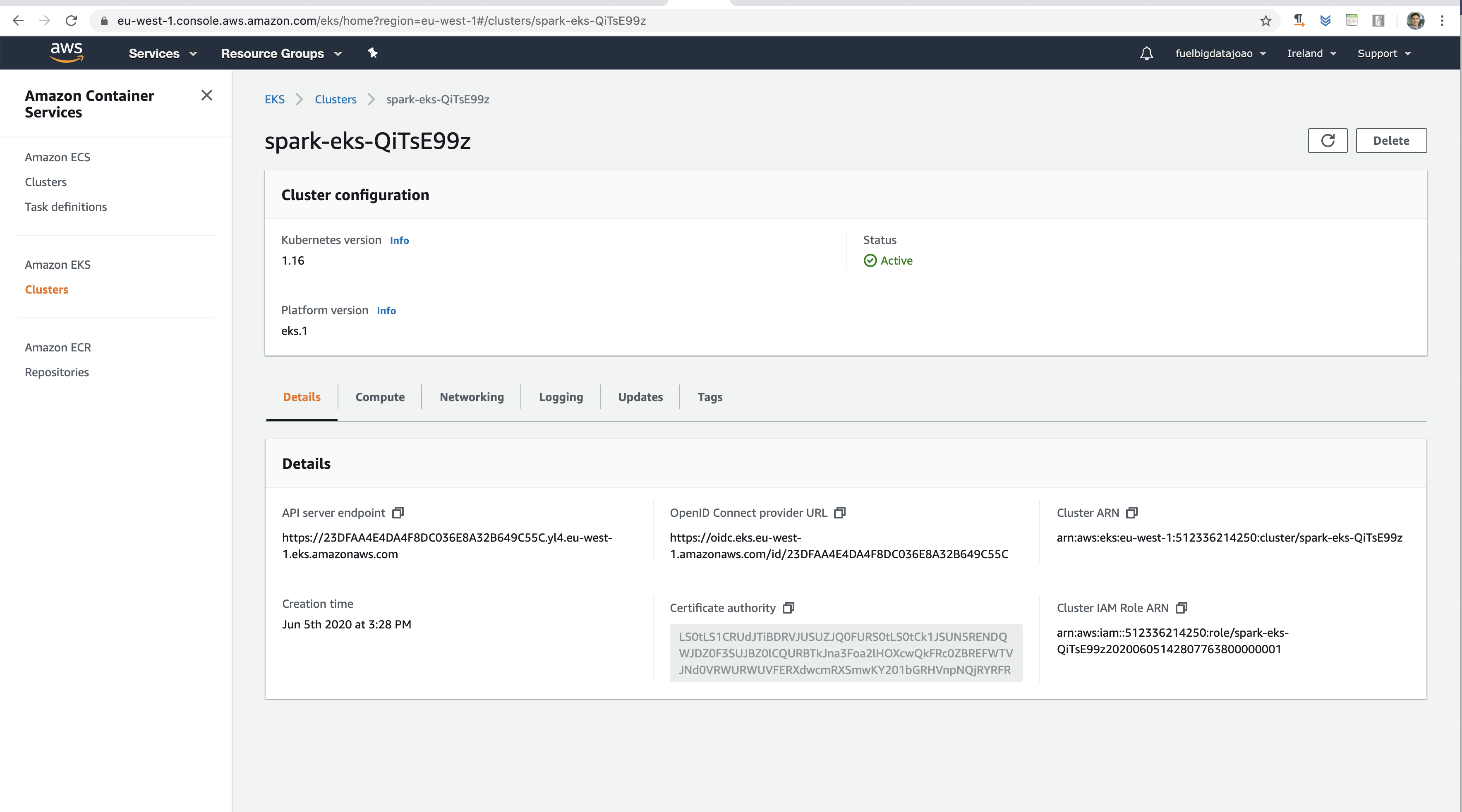Viewport: 1462px width, 812px height.
Task: Close the Amazon Container Services sidebar
Action: [206, 95]
